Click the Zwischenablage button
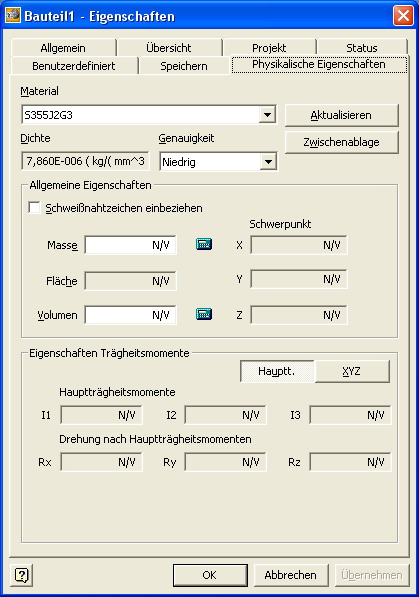The height and width of the screenshot is (597, 419). (341, 142)
